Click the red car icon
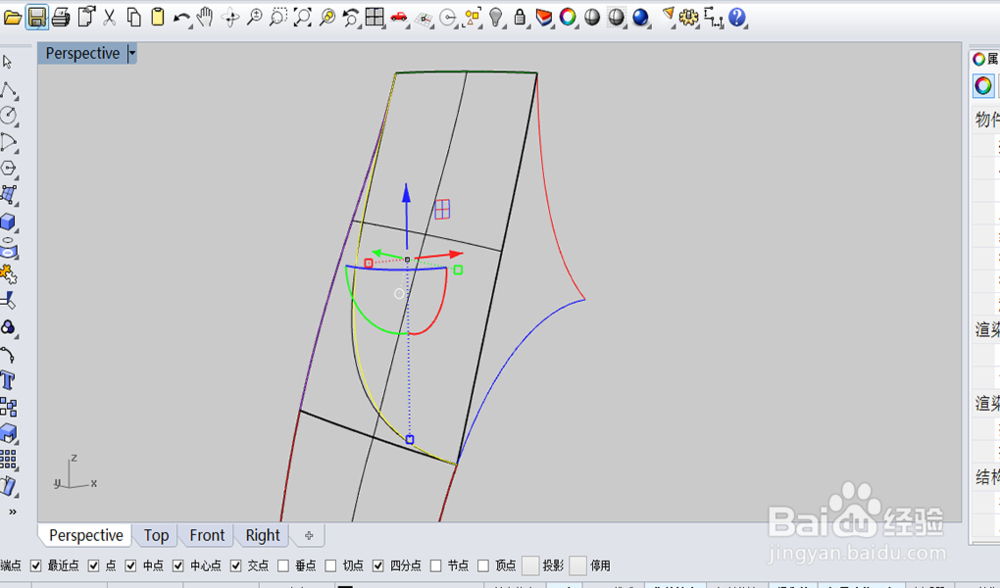 tap(399, 17)
